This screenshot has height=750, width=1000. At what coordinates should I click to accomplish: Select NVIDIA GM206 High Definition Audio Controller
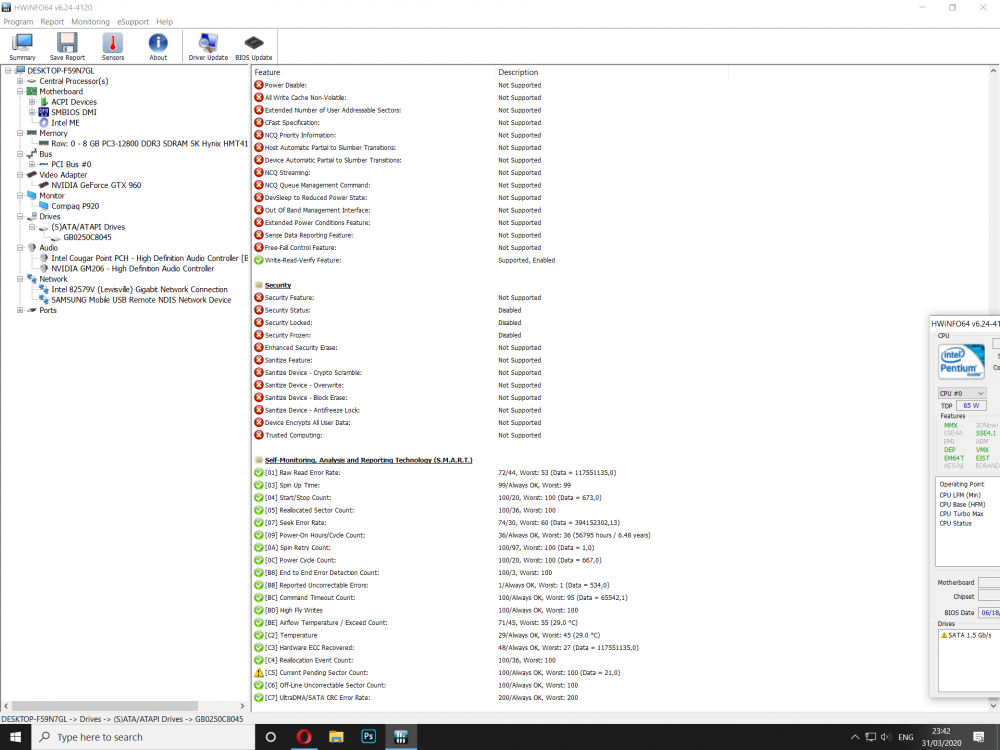pos(133,268)
